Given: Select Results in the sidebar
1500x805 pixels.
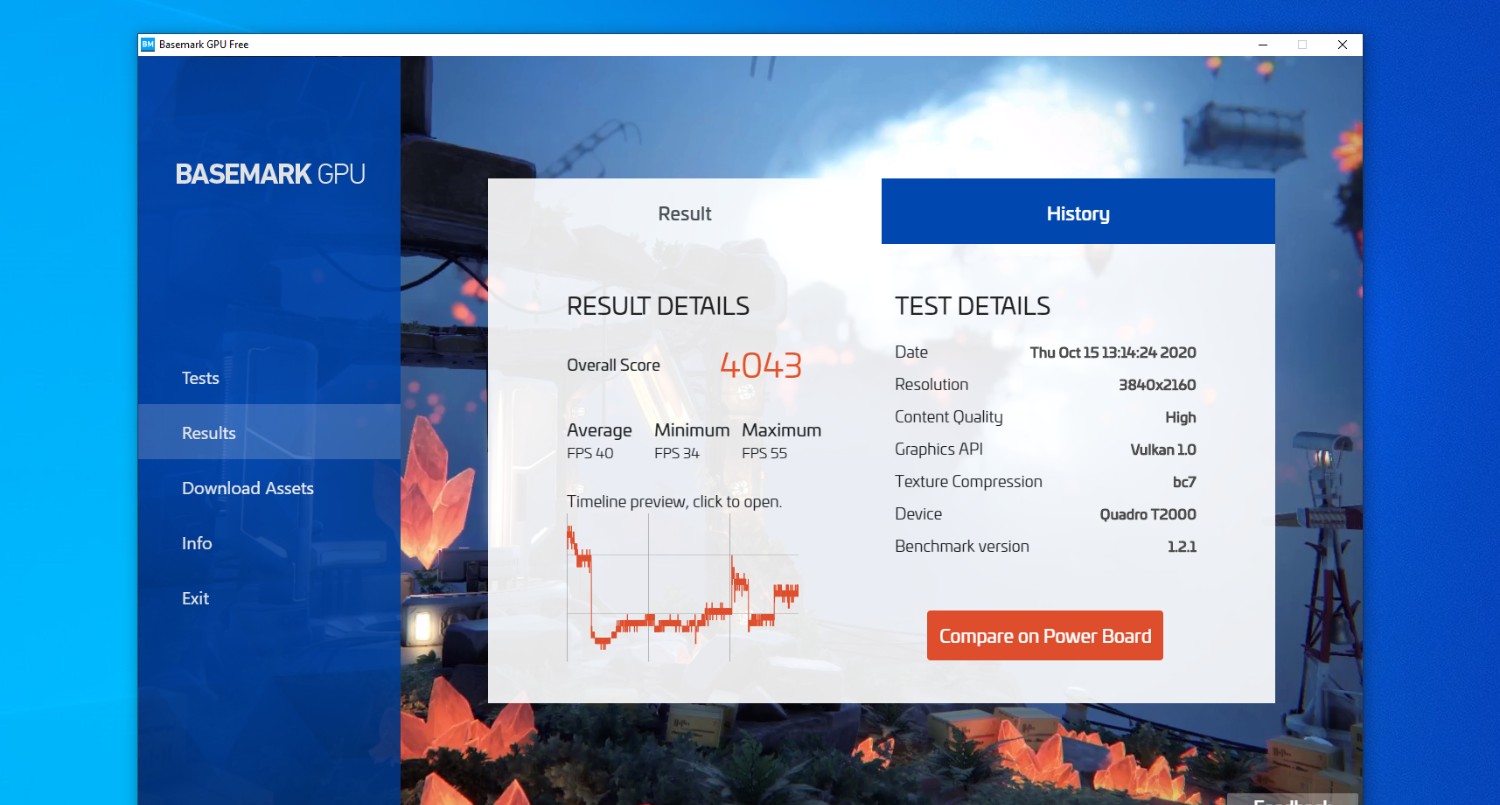Looking at the screenshot, I should [x=269, y=433].
